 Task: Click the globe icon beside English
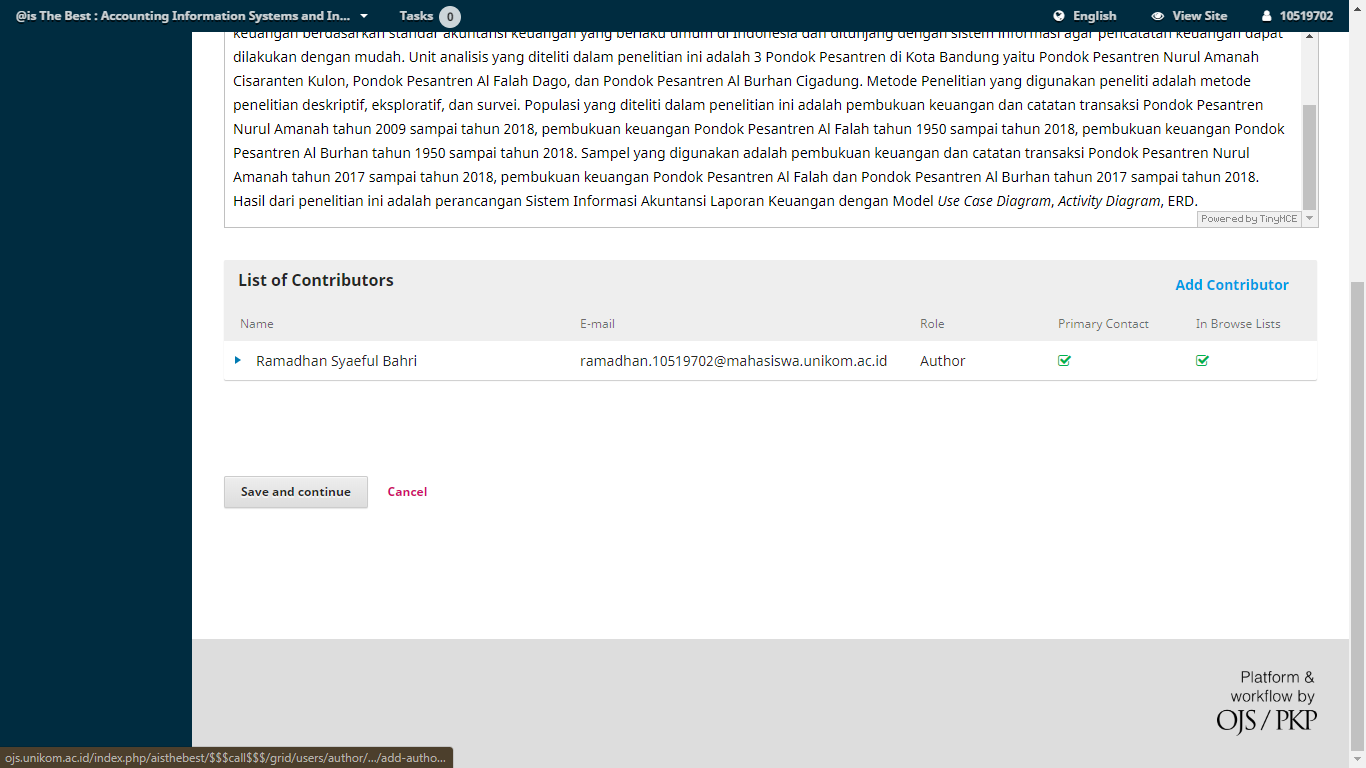[1059, 16]
